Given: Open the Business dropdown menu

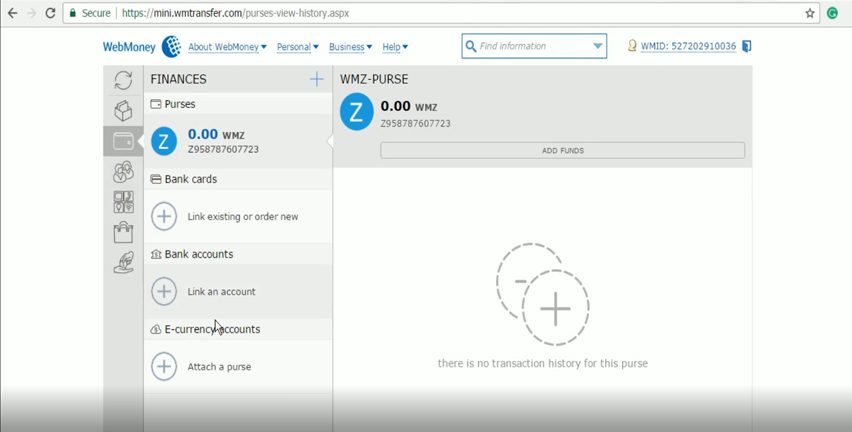Looking at the screenshot, I should [x=350, y=47].
